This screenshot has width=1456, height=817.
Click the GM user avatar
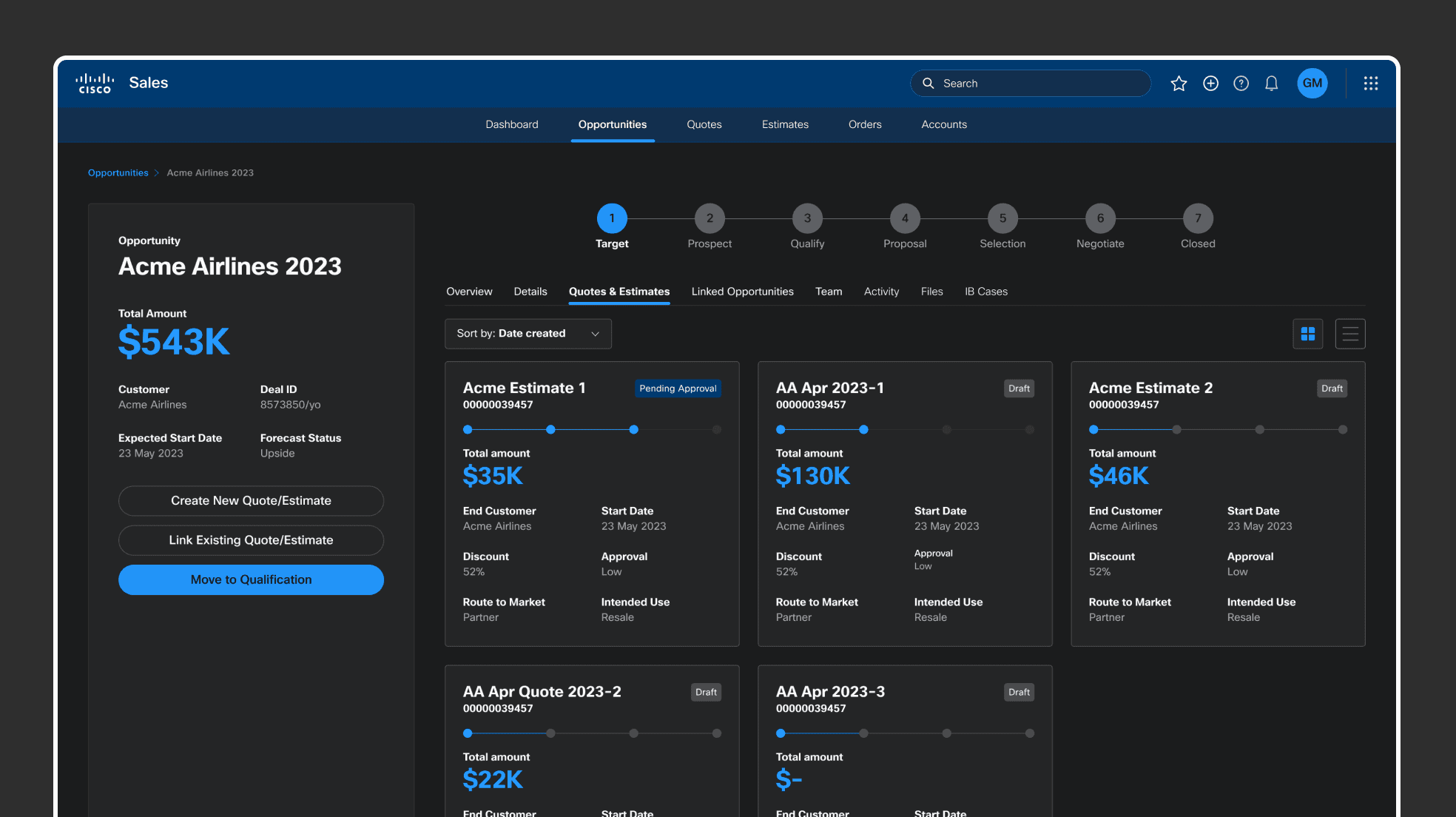point(1312,83)
